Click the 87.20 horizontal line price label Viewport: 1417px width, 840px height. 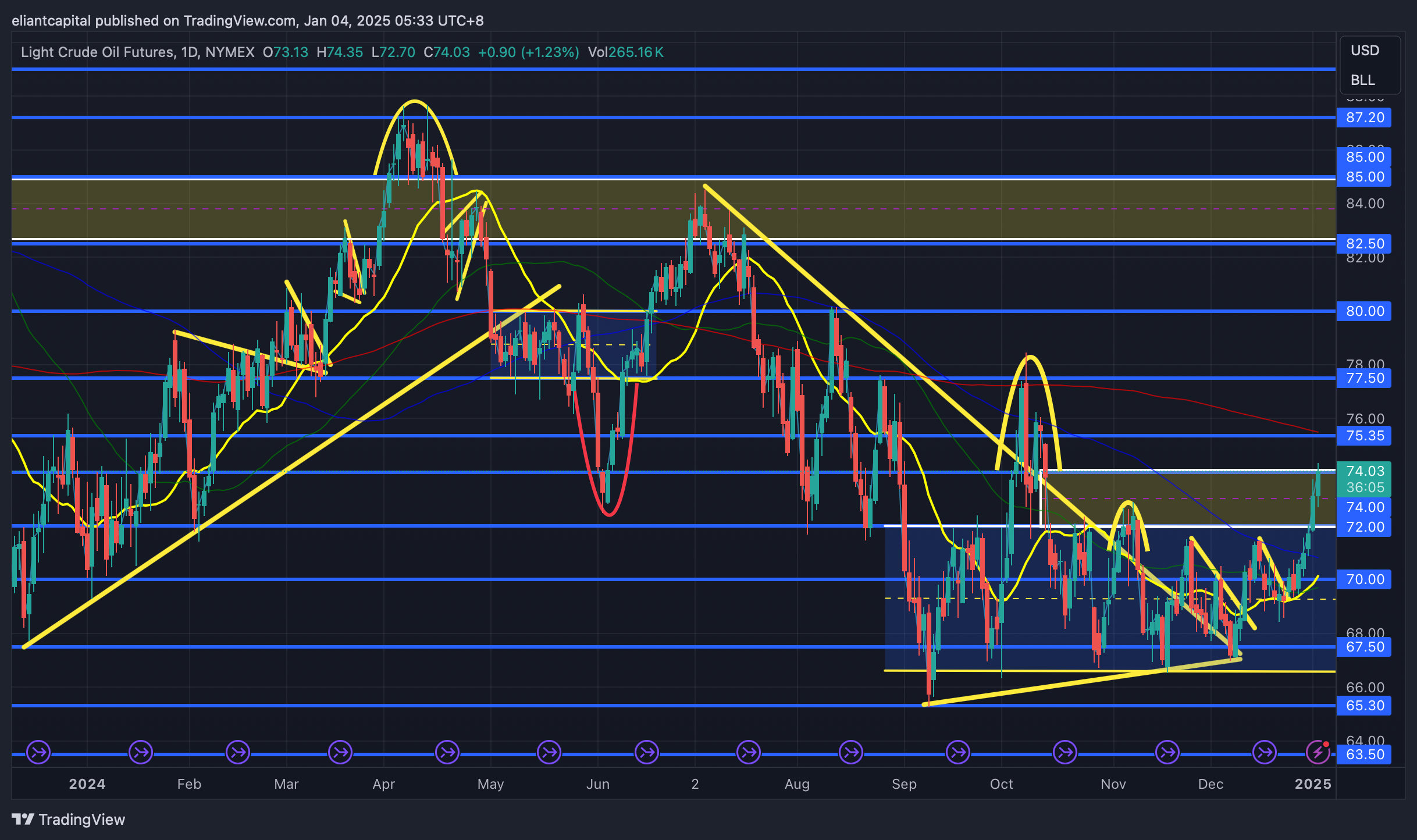tap(1365, 118)
